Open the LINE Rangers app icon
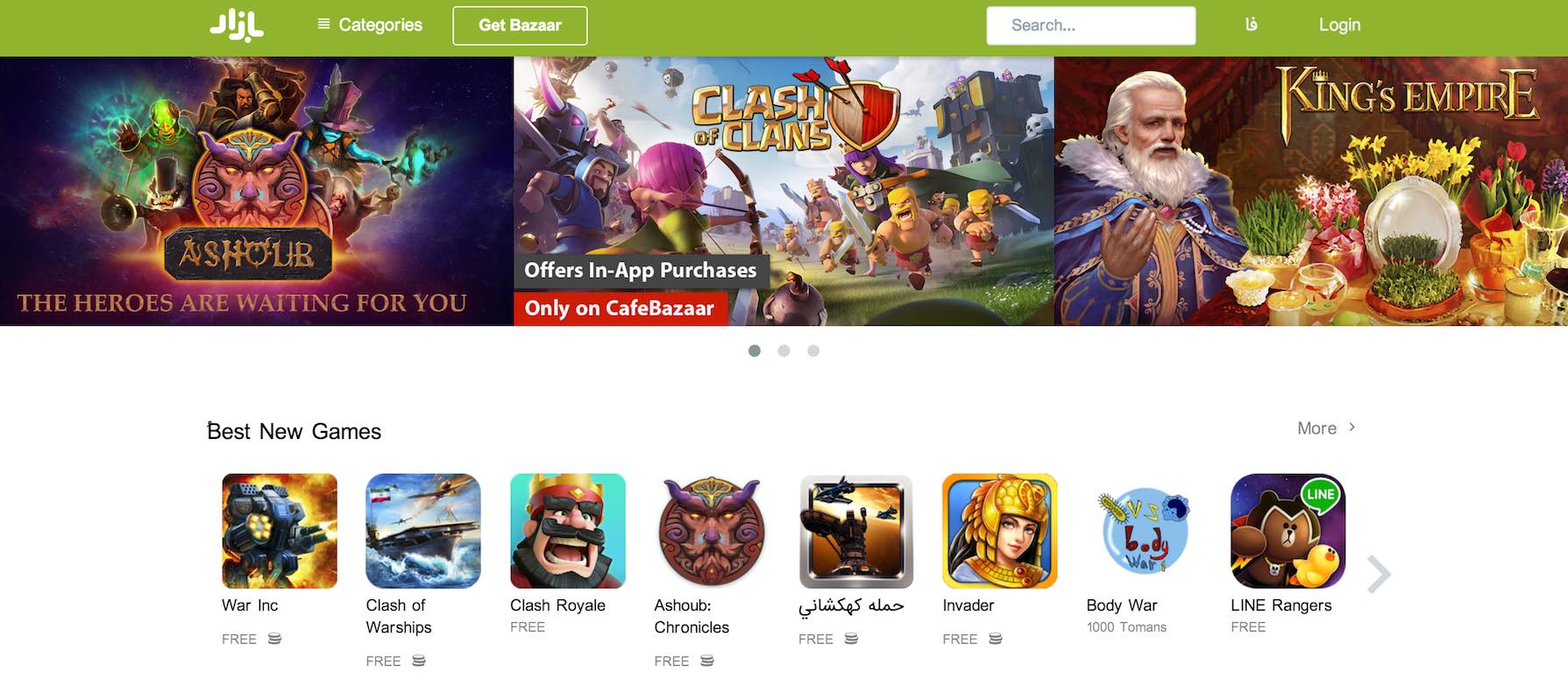 click(1288, 531)
